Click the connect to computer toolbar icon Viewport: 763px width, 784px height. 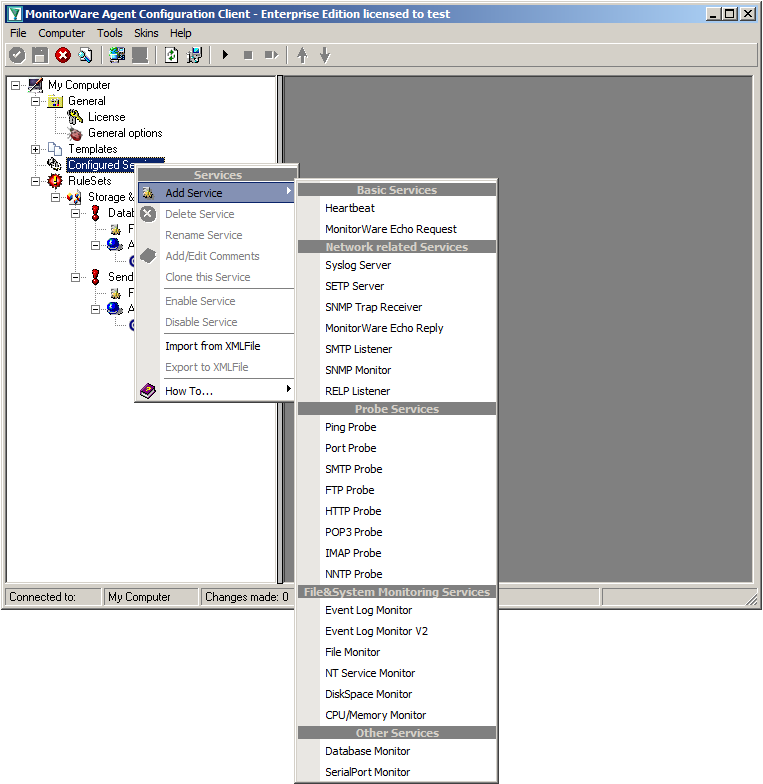click(118, 55)
